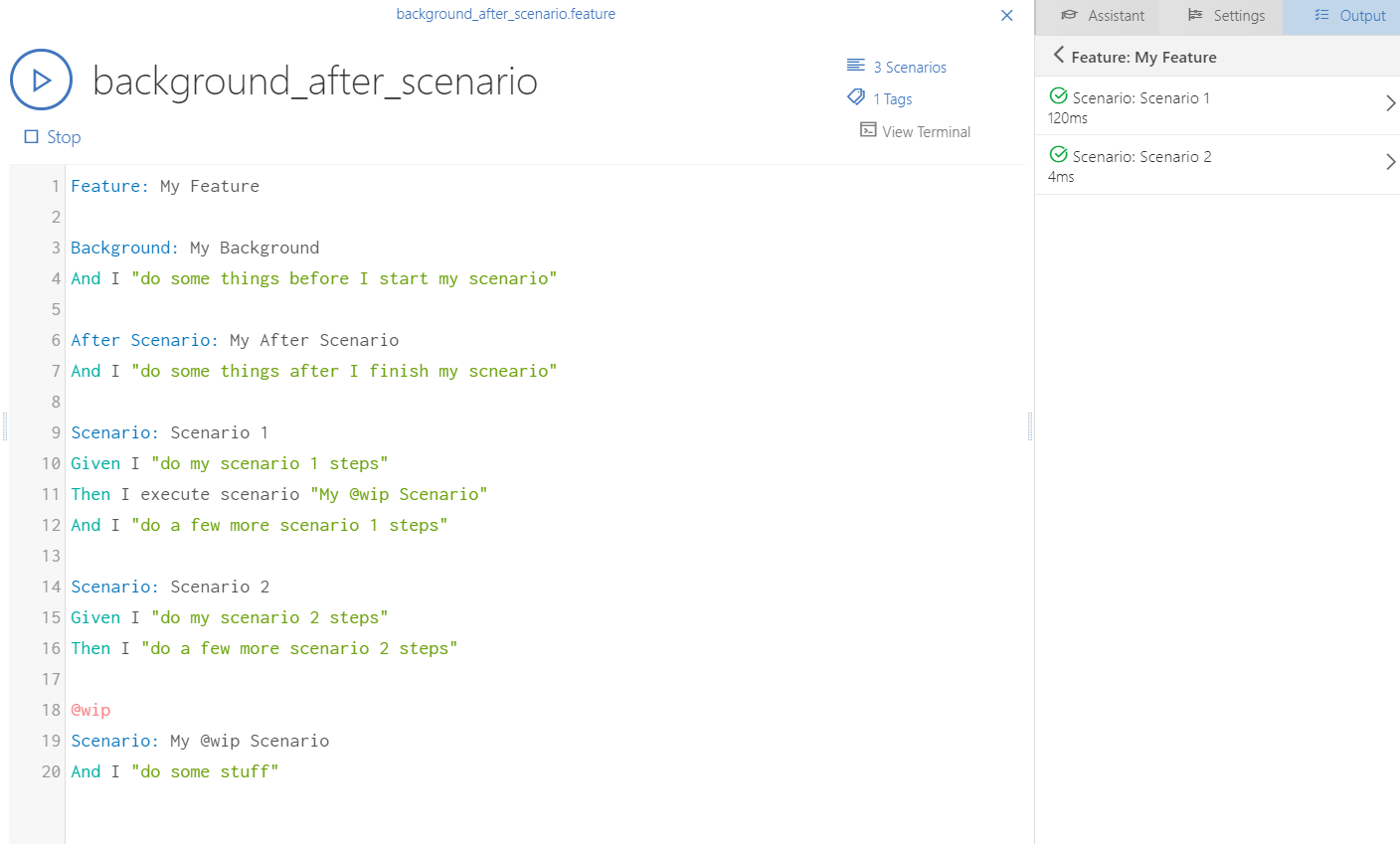The height and width of the screenshot is (844, 1400).
Task: Click the green check icon for Scenario 1
Action: [1058, 96]
